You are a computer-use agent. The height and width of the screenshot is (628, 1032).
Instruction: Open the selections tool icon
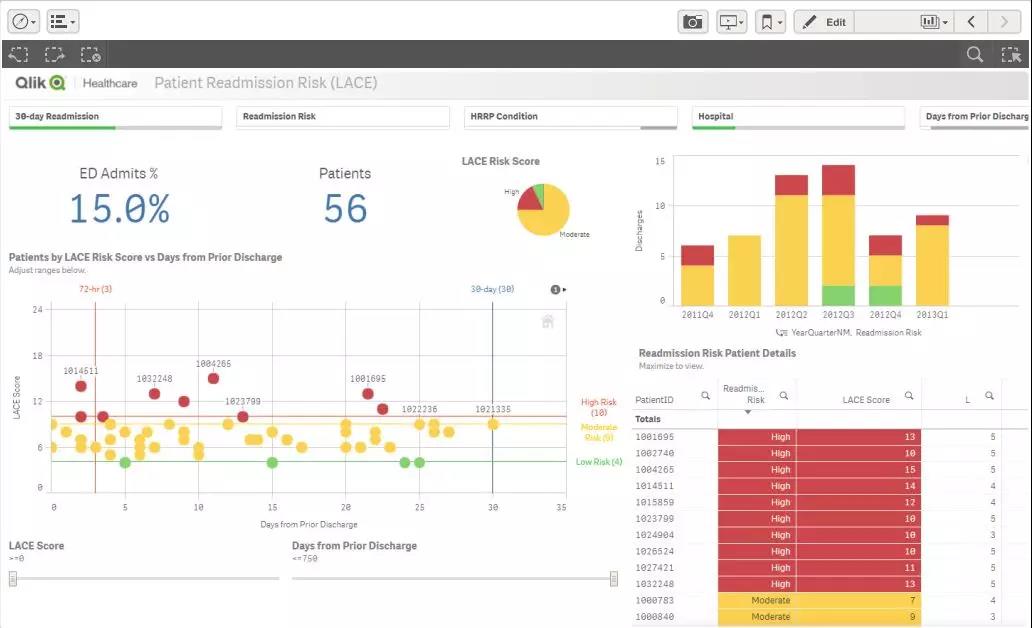point(1010,55)
